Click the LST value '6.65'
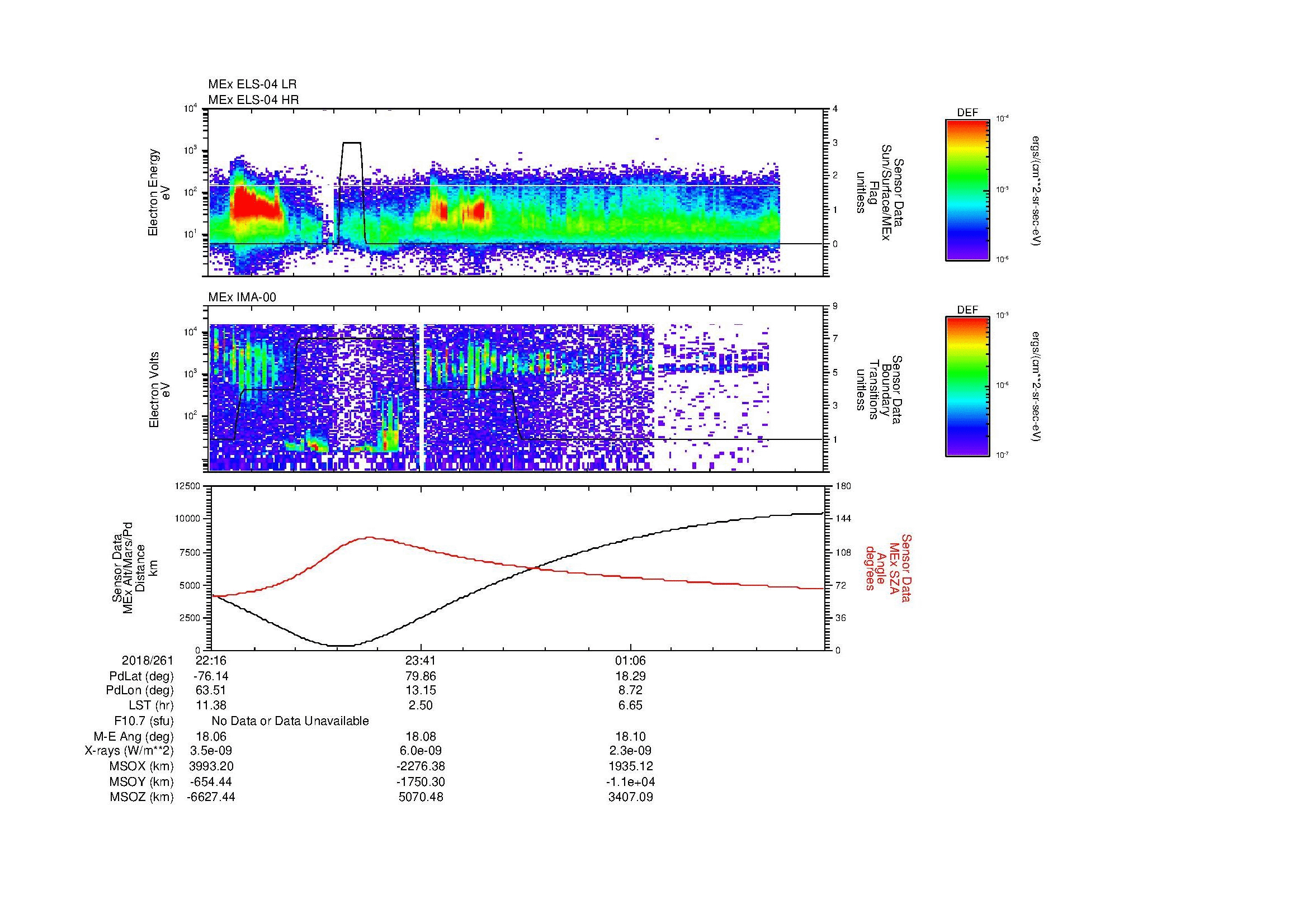1308x924 pixels. [631, 706]
